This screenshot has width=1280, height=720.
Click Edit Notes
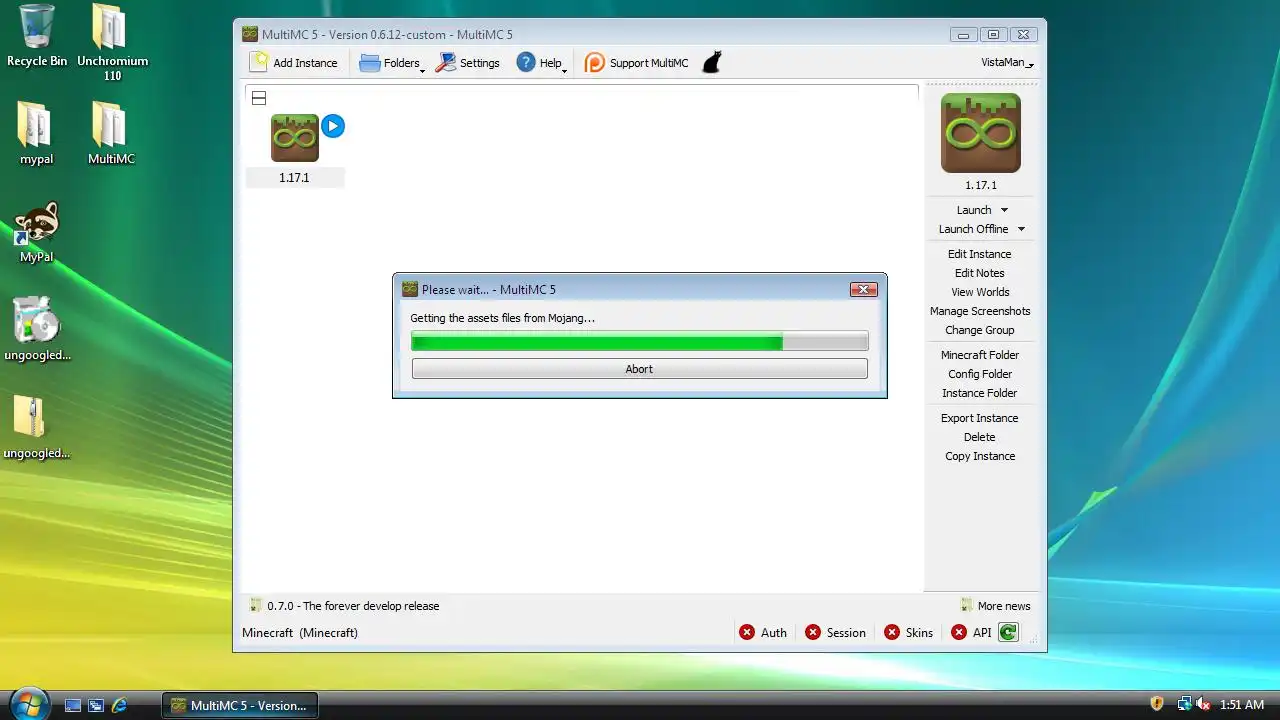[x=980, y=273]
